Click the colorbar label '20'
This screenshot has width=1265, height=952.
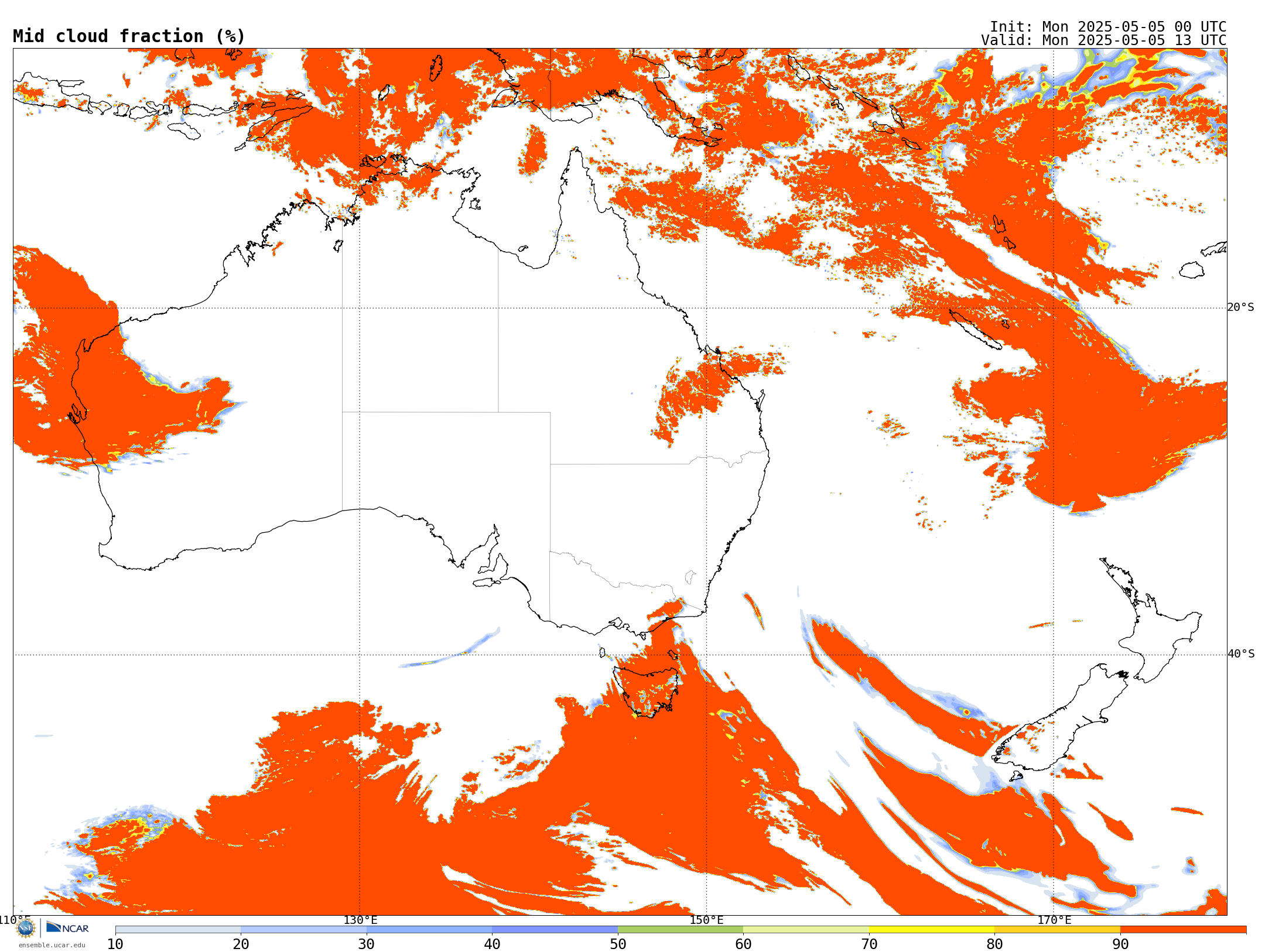[x=241, y=944]
